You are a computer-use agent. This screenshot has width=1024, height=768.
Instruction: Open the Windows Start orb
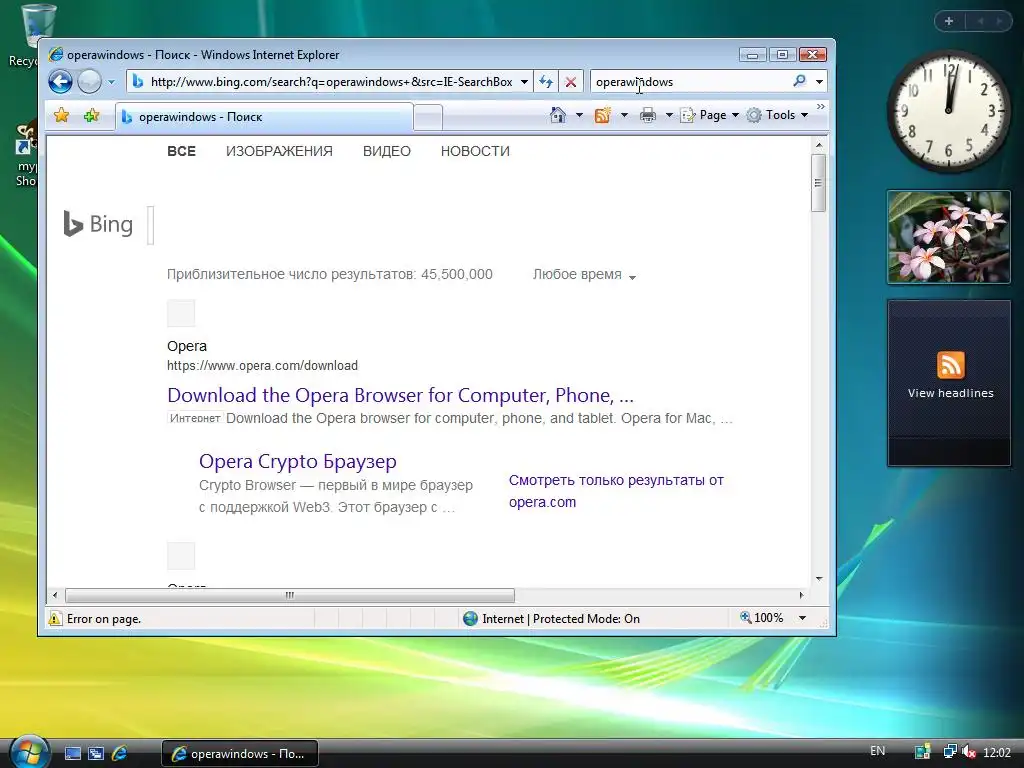pos(29,752)
